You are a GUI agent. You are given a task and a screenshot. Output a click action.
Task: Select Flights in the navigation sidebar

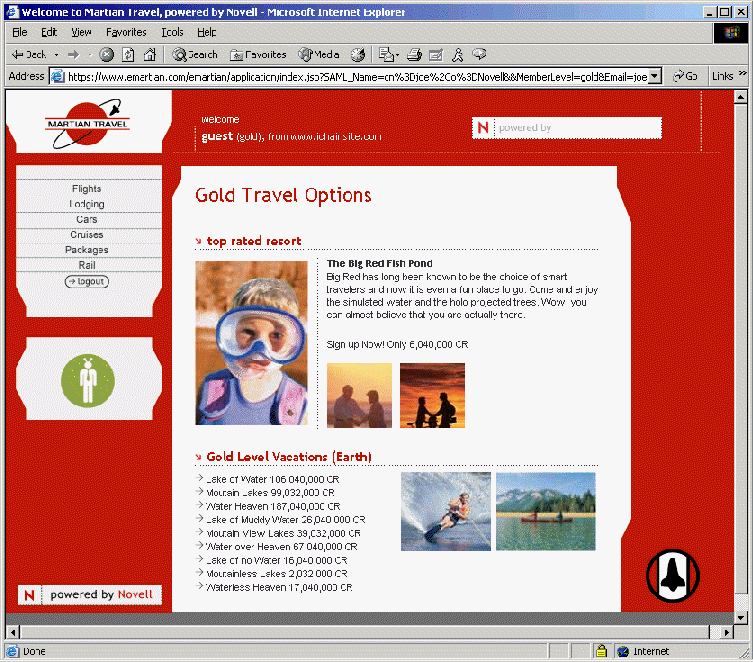(x=87, y=188)
